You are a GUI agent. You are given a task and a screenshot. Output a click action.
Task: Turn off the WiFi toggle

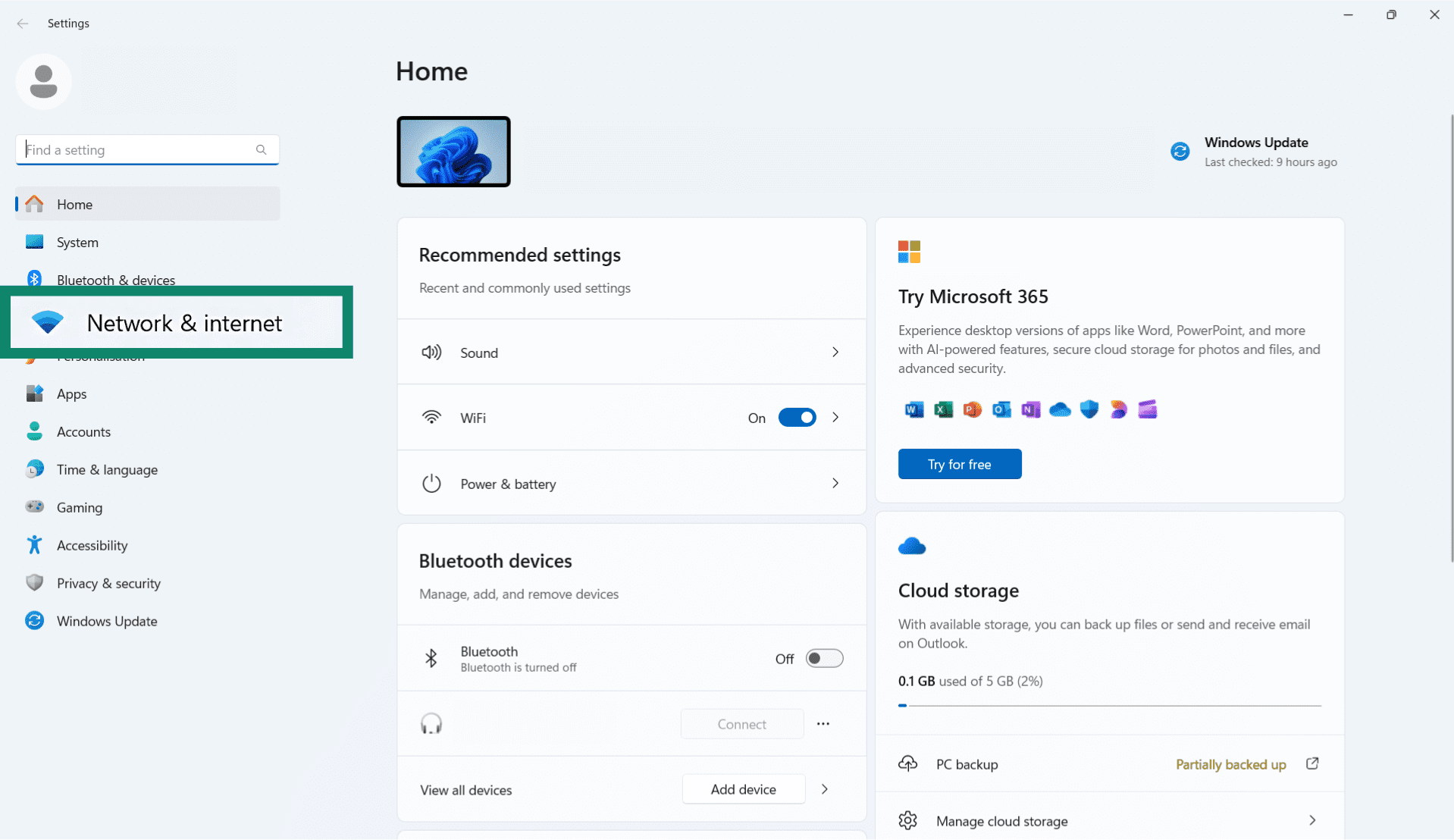click(x=797, y=417)
